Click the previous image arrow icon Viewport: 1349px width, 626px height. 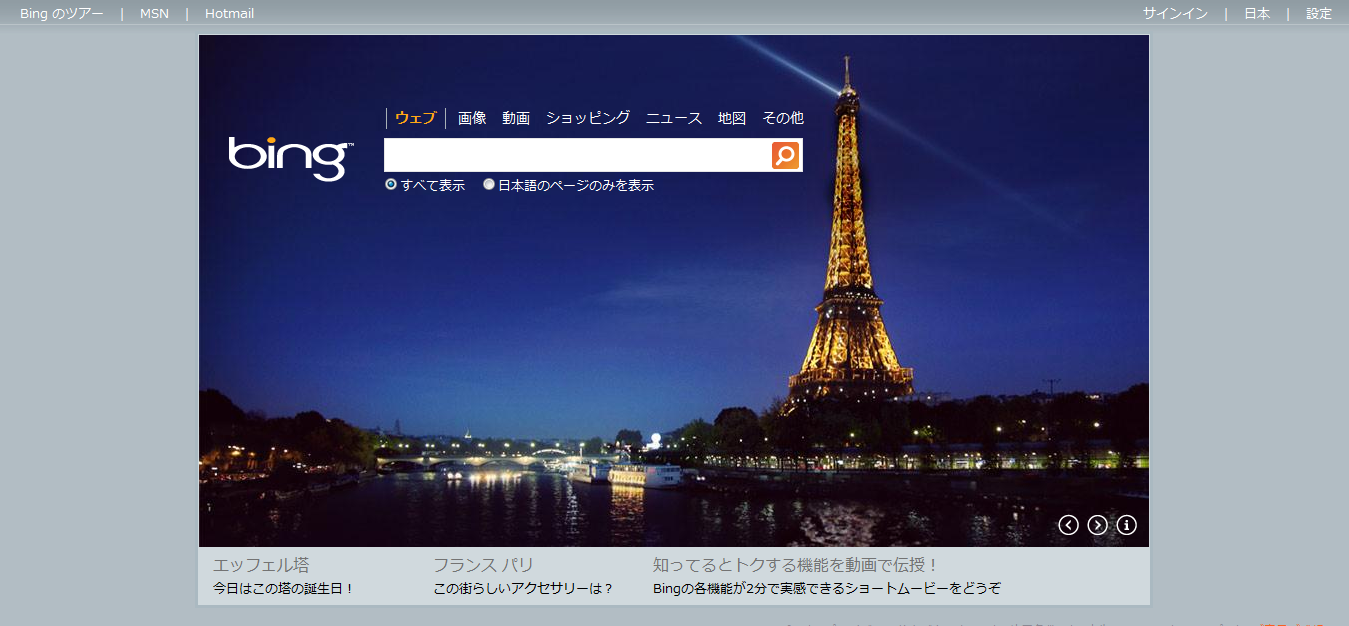pyautogui.click(x=1068, y=525)
